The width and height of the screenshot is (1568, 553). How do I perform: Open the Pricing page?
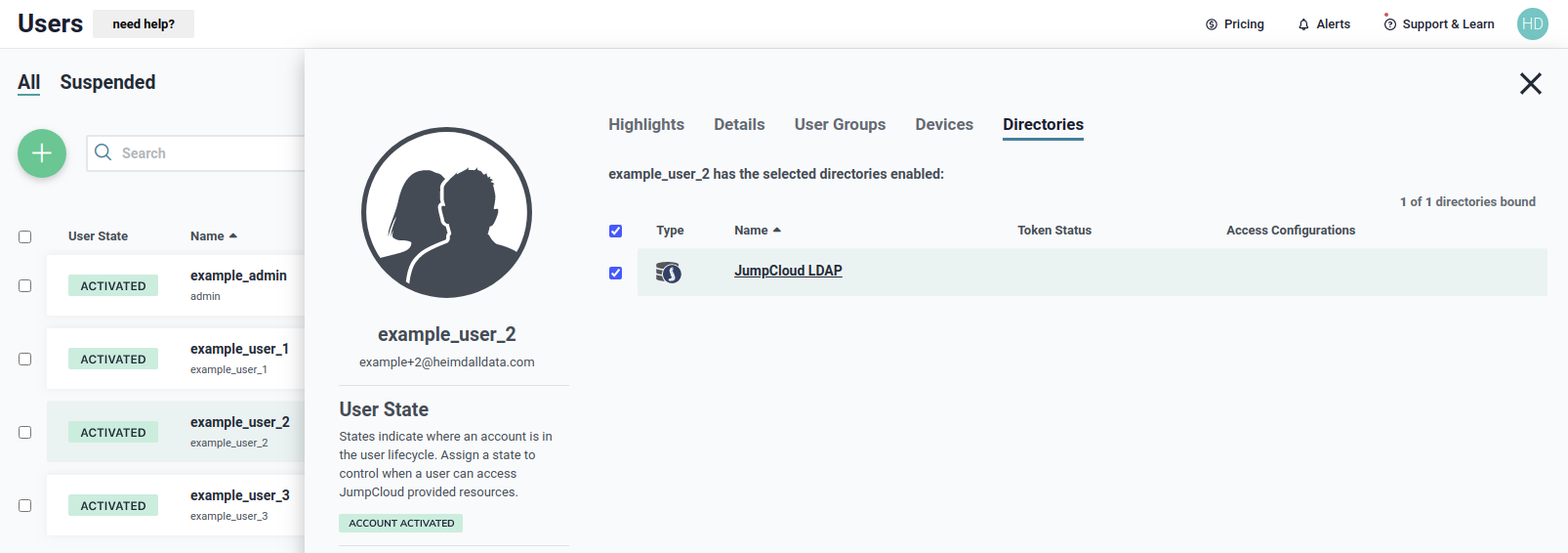[1234, 24]
